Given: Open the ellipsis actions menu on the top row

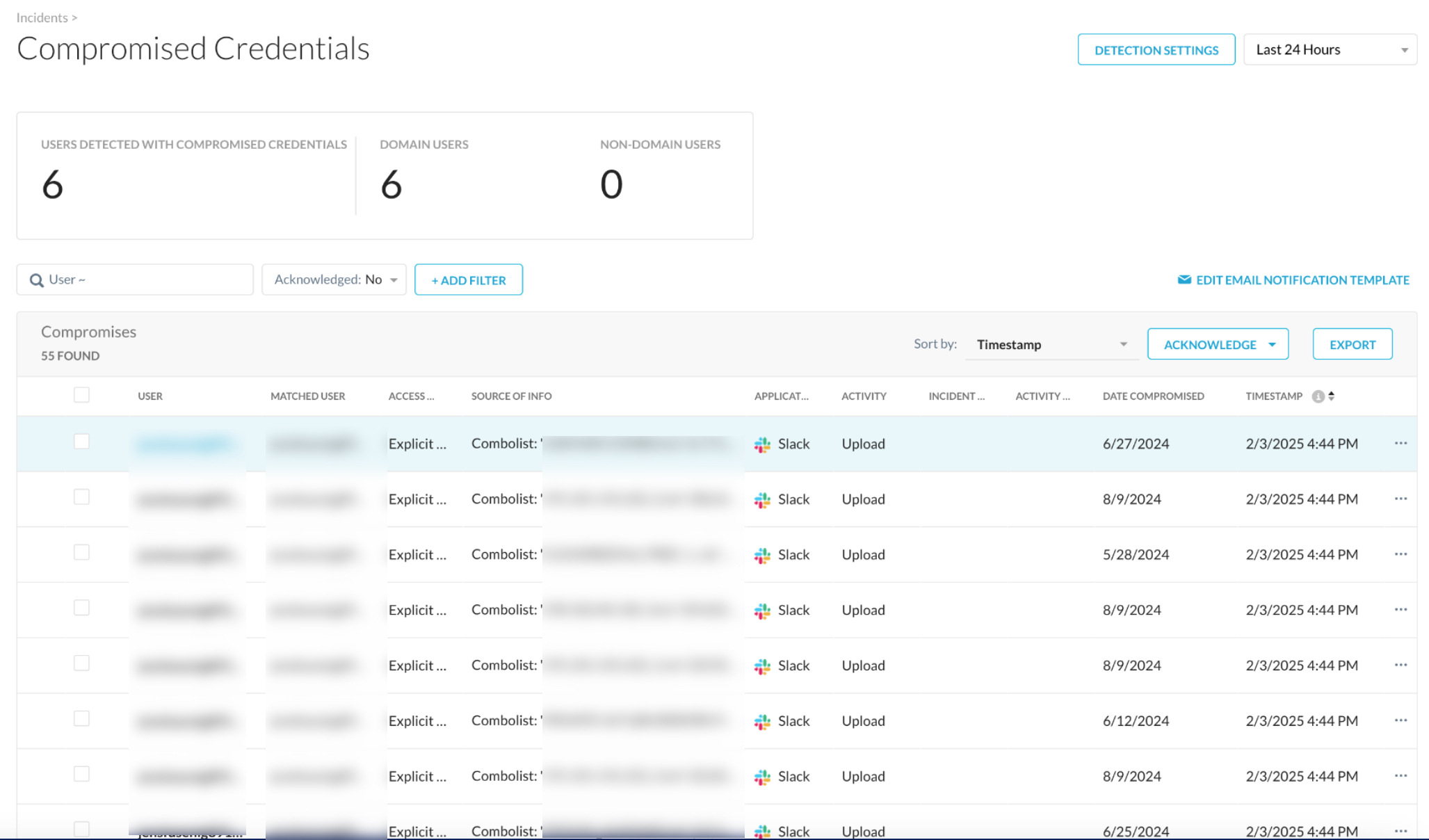Looking at the screenshot, I should tap(1401, 444).
